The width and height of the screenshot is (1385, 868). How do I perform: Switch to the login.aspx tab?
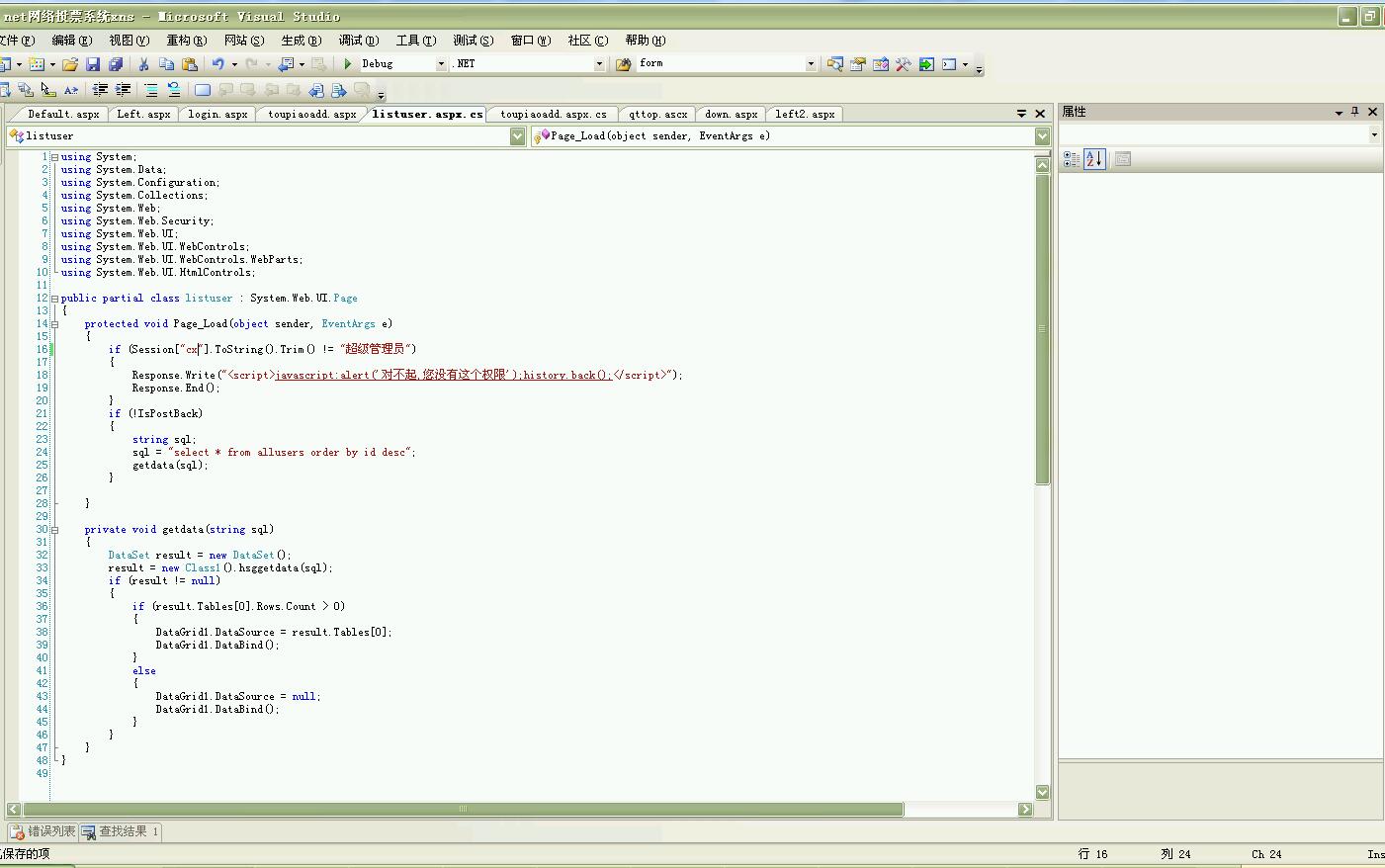click(217, 115)
